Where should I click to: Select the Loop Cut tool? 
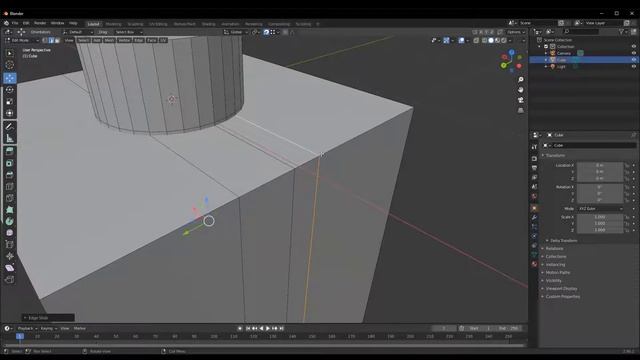9,187
